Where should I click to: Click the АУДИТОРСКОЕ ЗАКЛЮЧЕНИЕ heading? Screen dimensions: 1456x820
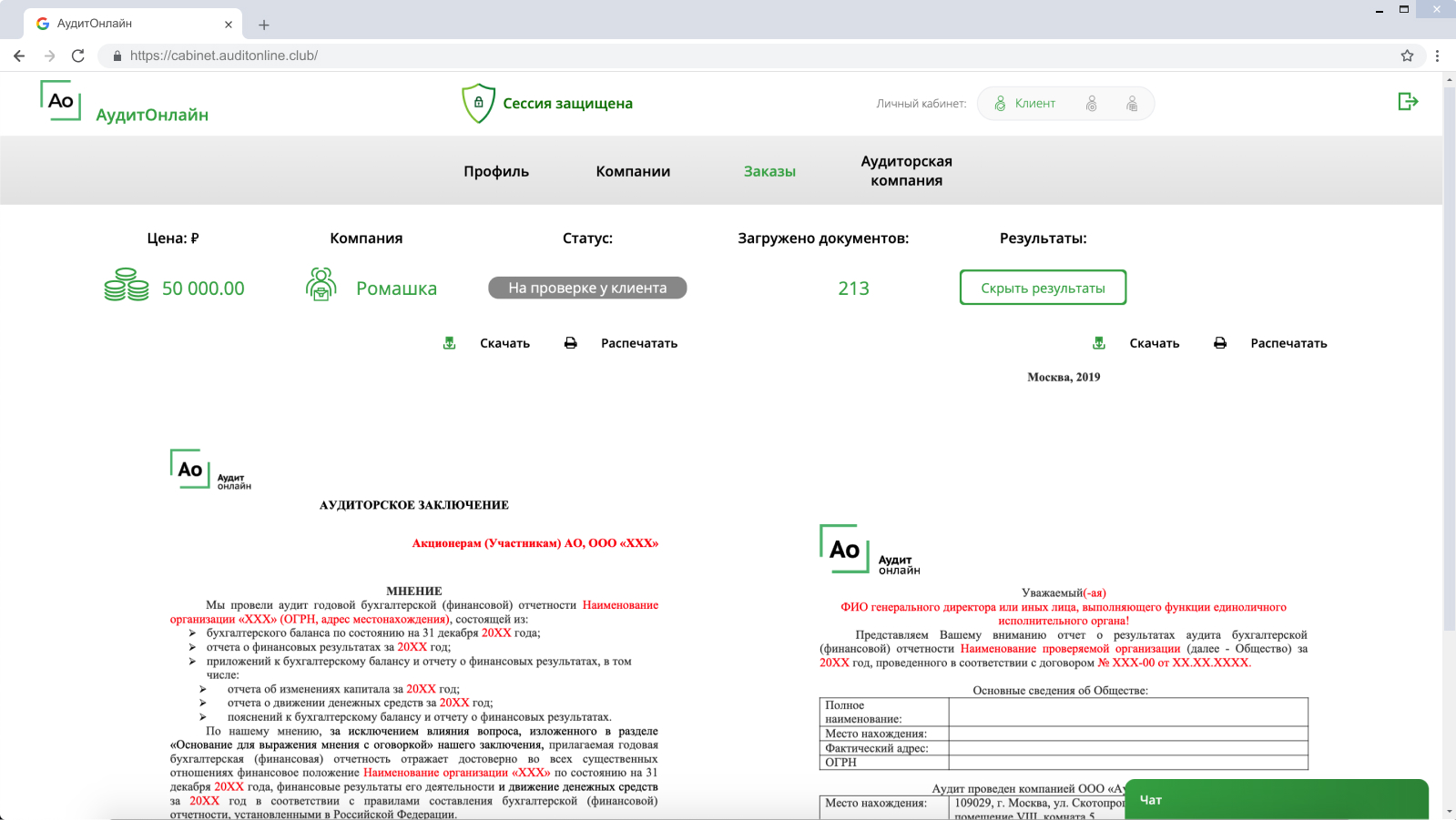coord(414,505)
